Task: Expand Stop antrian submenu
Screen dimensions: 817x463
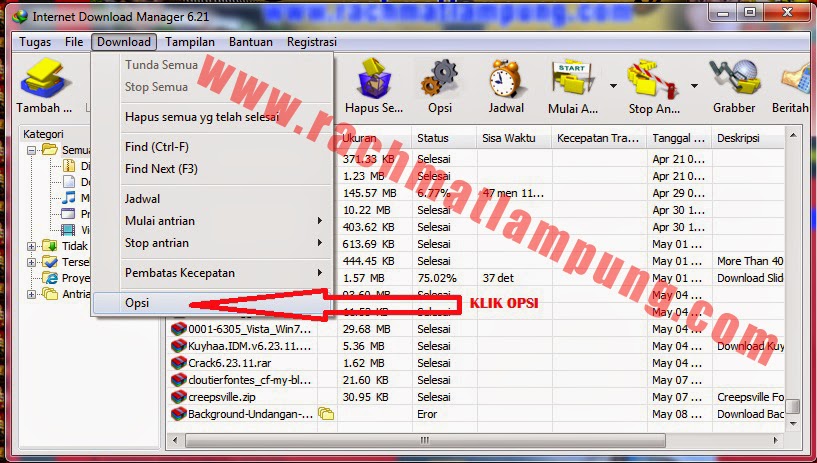Action: (x=320, y=243)
